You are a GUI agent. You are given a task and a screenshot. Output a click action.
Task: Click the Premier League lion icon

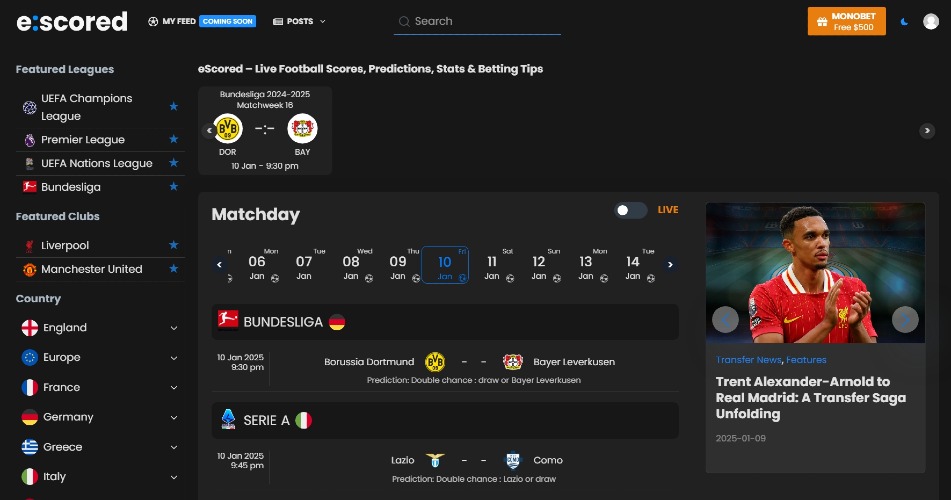tap(29, 140)
